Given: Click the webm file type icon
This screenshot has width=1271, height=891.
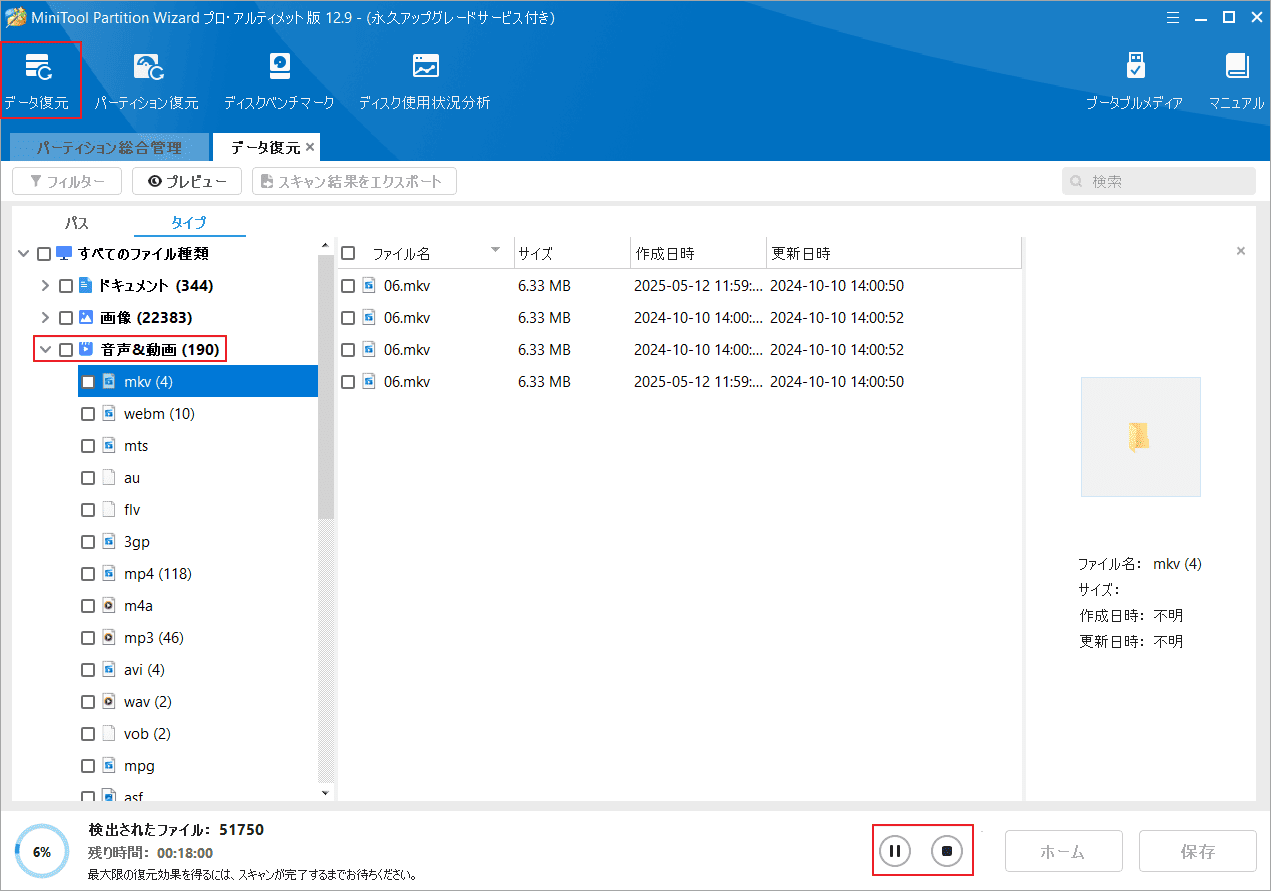Looking at the screenshot, I should click(110, 414).
